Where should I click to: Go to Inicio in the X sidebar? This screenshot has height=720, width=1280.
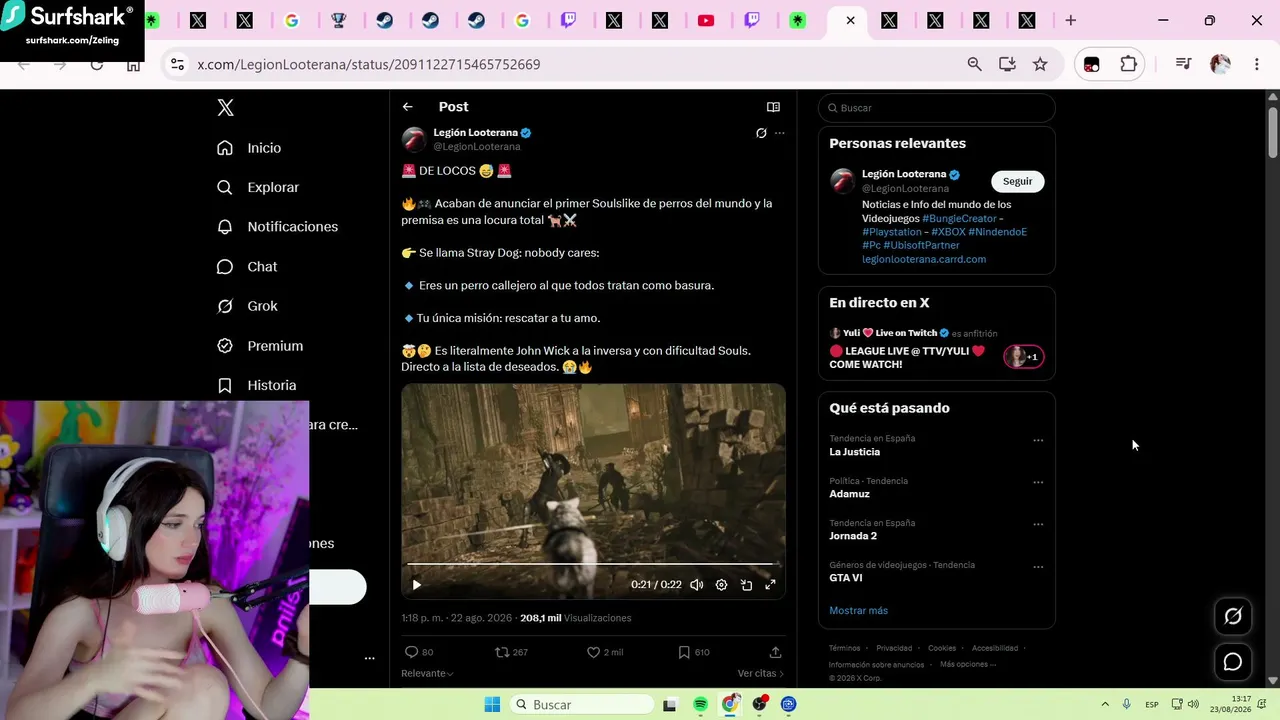tap(249, 148)
